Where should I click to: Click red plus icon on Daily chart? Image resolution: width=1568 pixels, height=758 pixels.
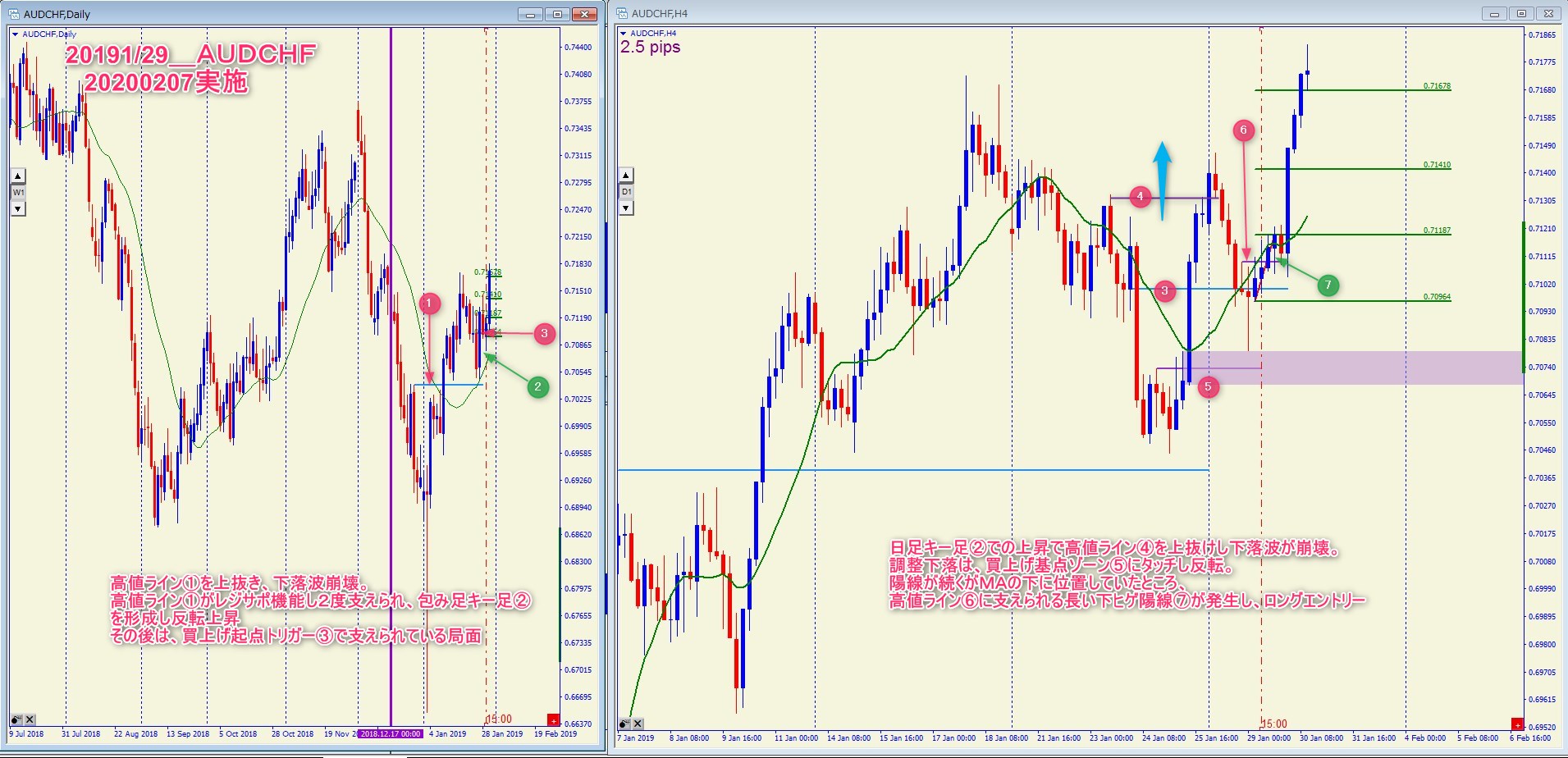[553, 720]
